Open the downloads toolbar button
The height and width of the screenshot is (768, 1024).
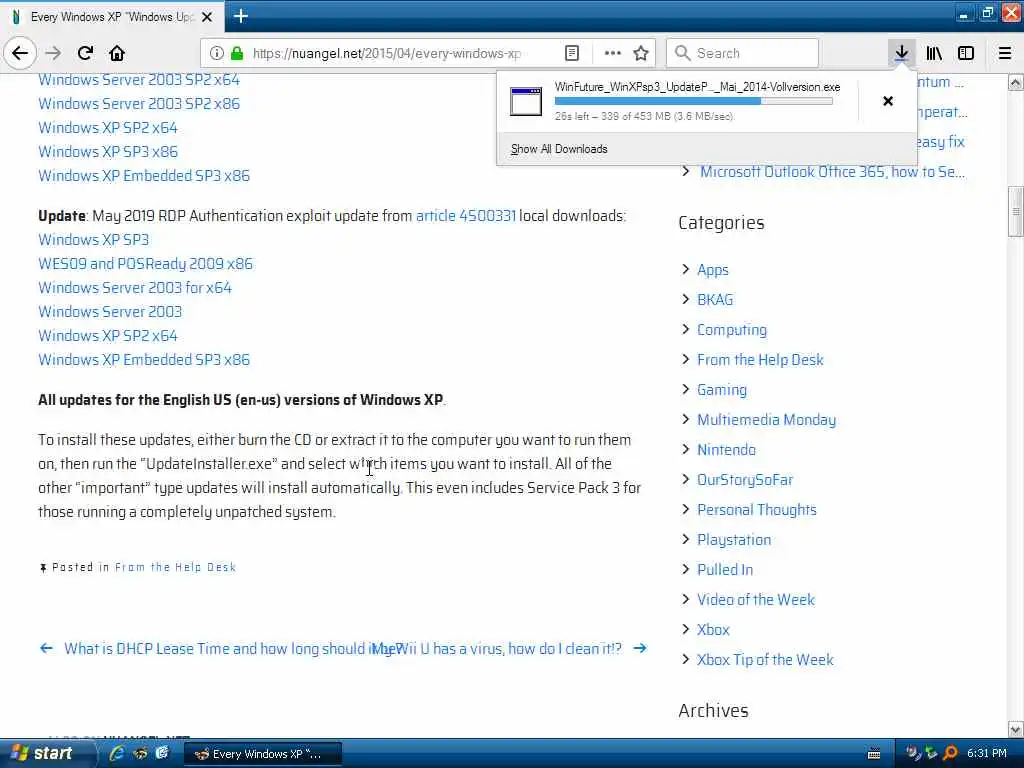[x=901, y=53]
